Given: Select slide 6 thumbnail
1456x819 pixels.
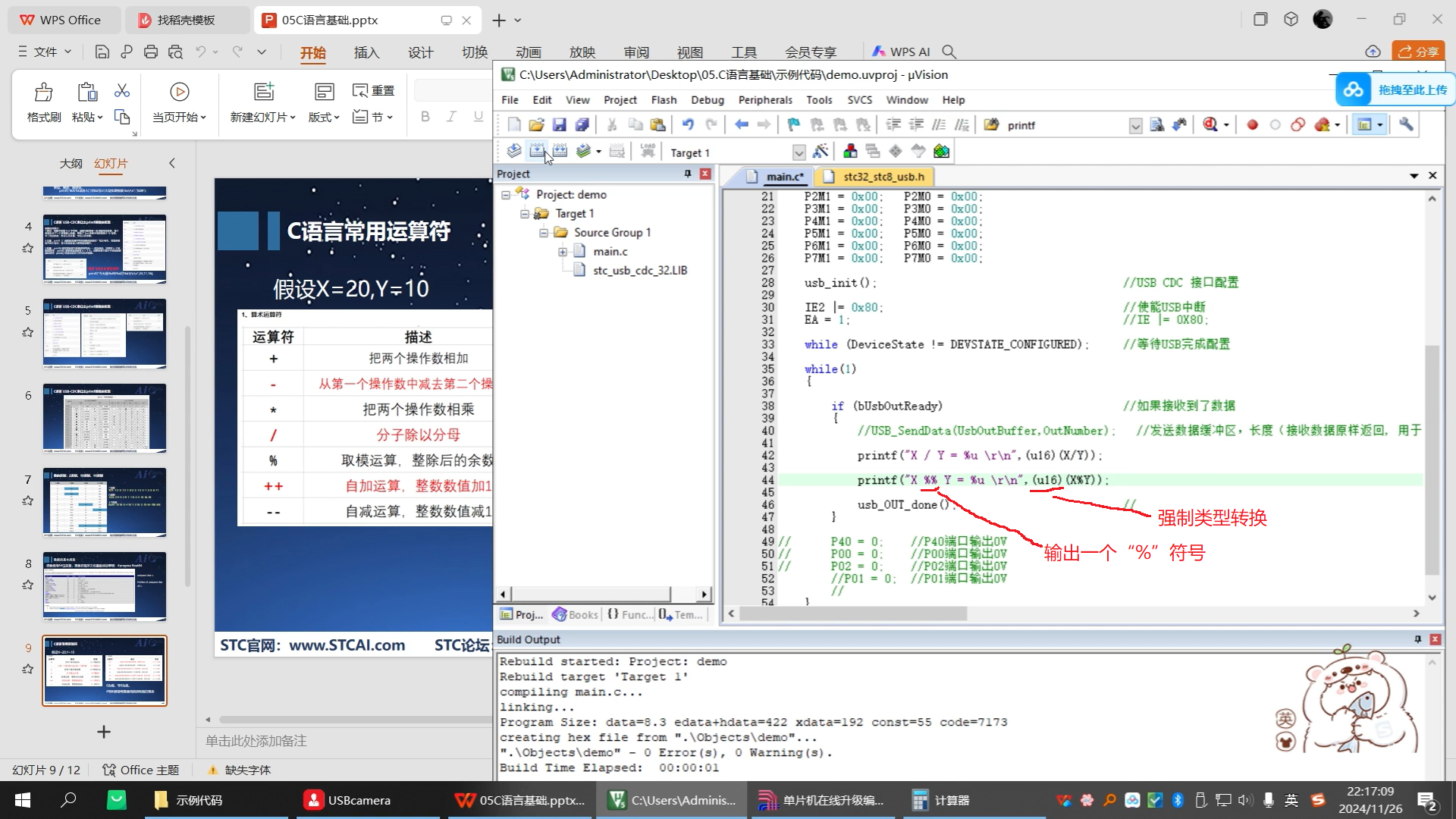Looking at the screenshot, I should (105, 417).
